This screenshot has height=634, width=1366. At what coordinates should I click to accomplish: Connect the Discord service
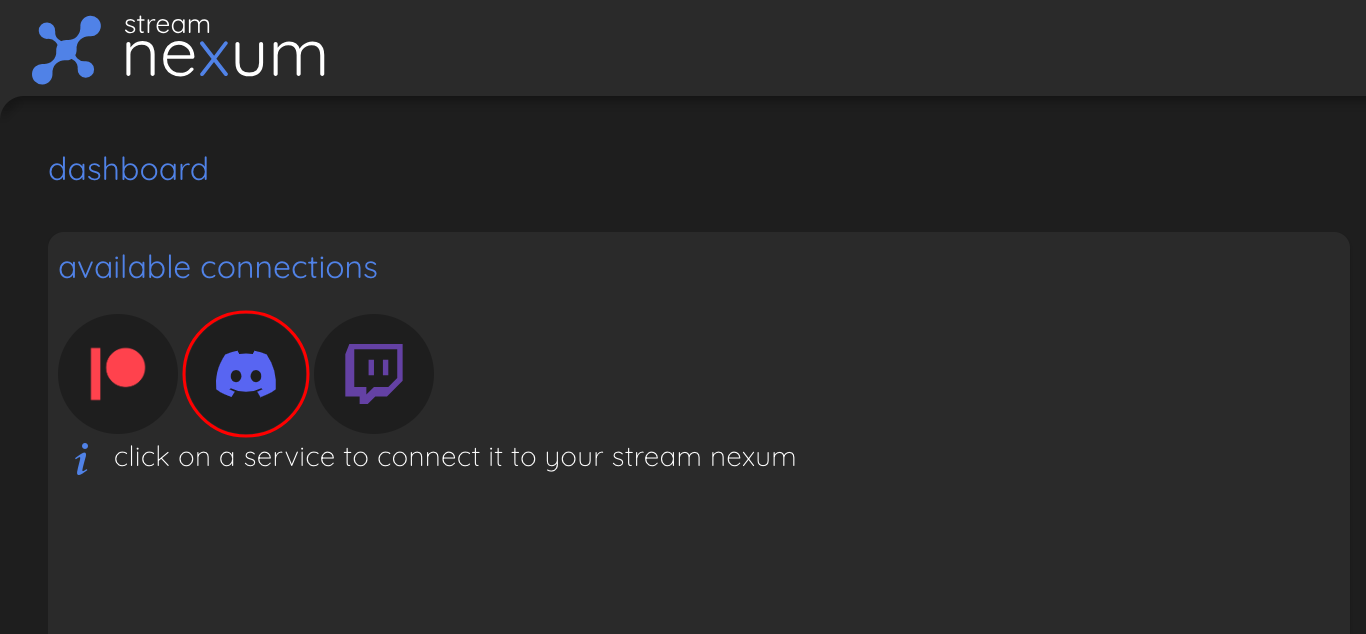(x=246, y=374)
